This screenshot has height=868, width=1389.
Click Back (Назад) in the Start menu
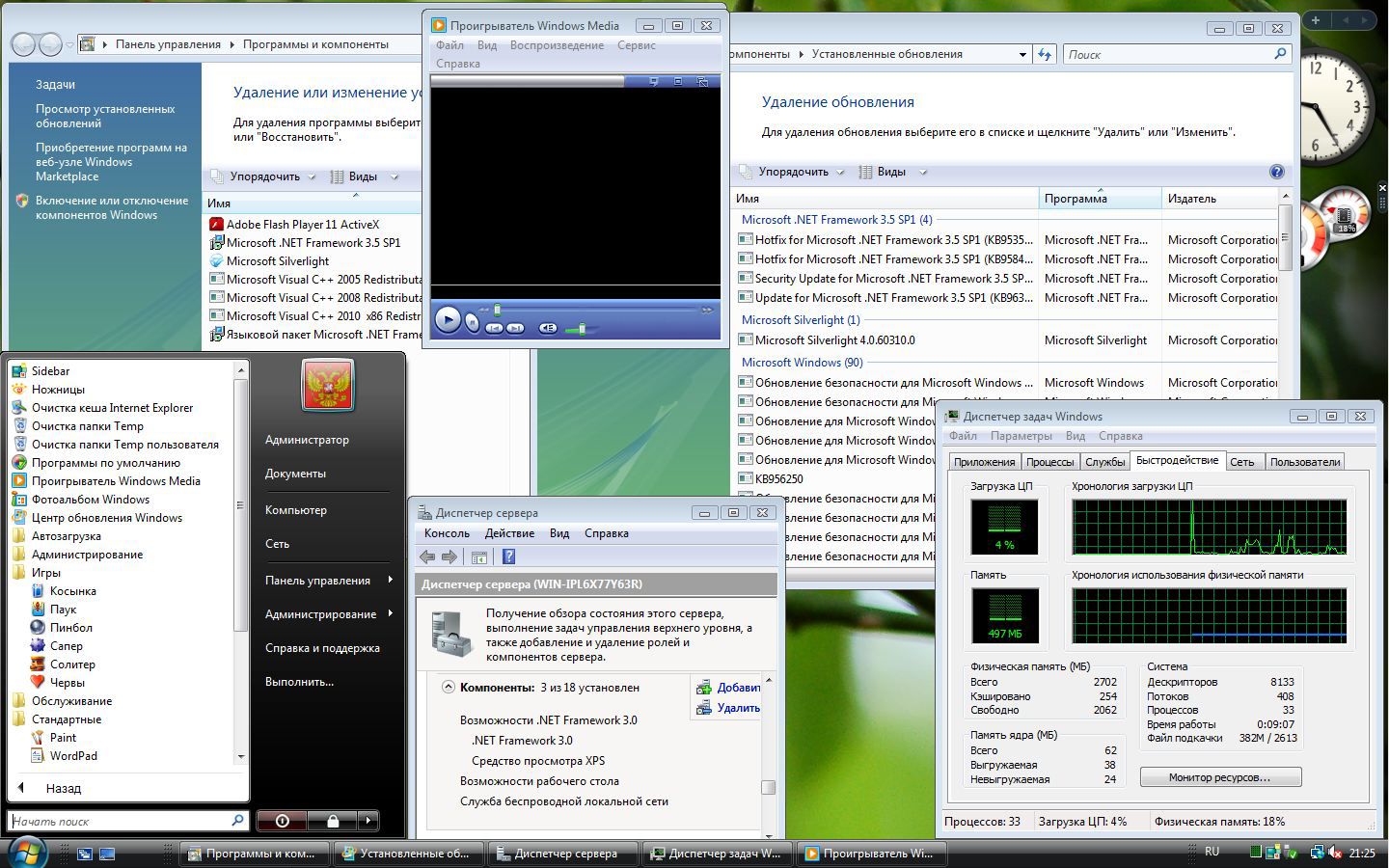point(63,788)
